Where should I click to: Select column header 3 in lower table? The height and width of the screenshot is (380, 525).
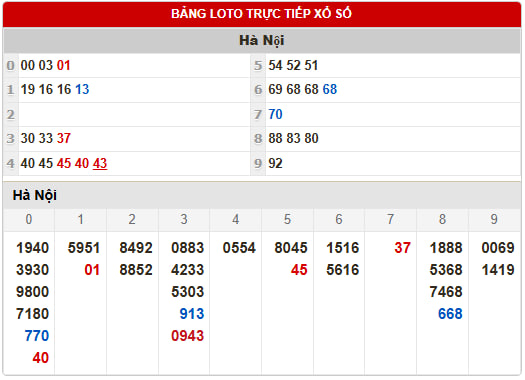tap(184, 219)
